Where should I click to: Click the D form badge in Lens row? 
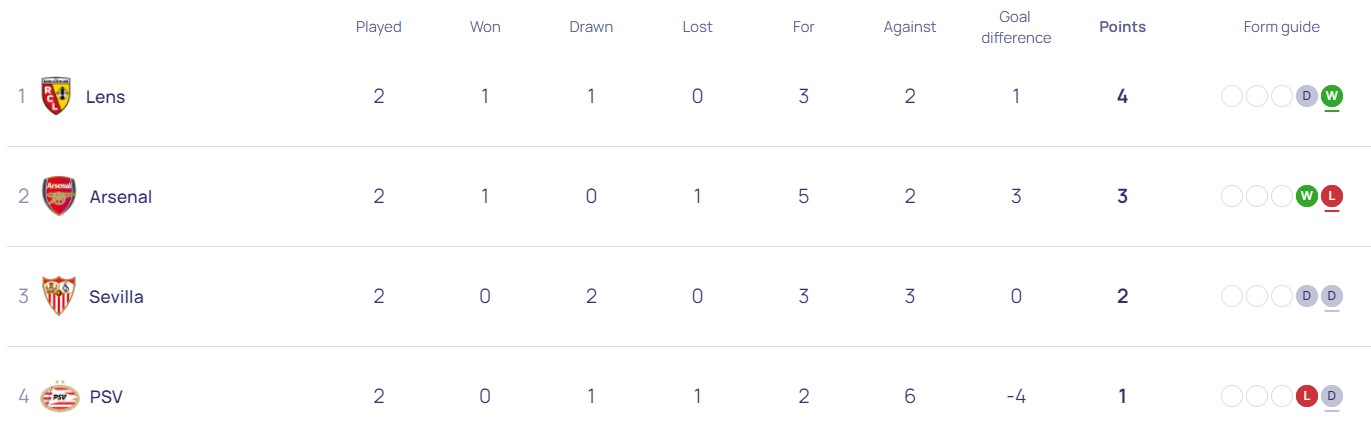click(x=1306, y=97)
